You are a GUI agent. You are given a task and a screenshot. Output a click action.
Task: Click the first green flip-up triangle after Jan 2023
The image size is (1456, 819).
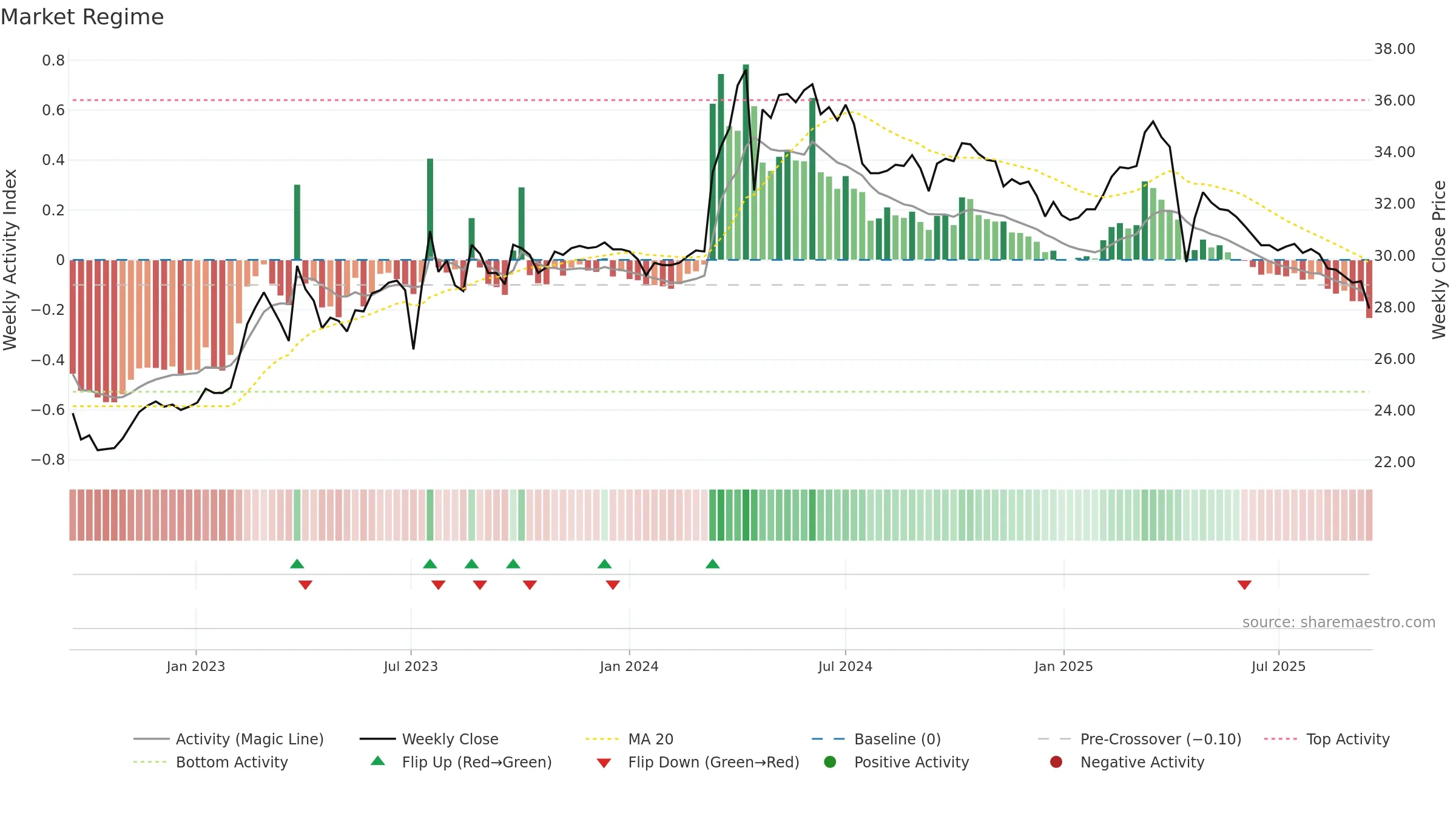pos(297,564)
